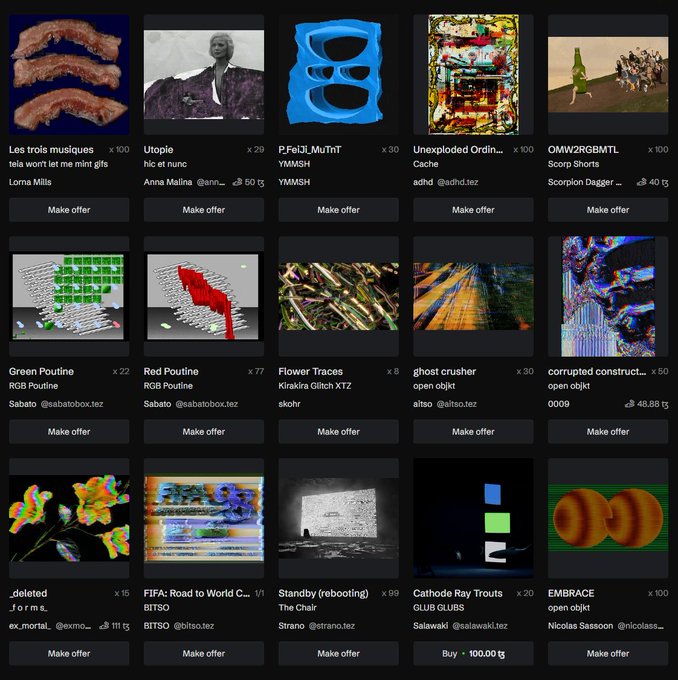Open The Chair collection link
Screen dimensions: 678x680
(x=298, y=608)
